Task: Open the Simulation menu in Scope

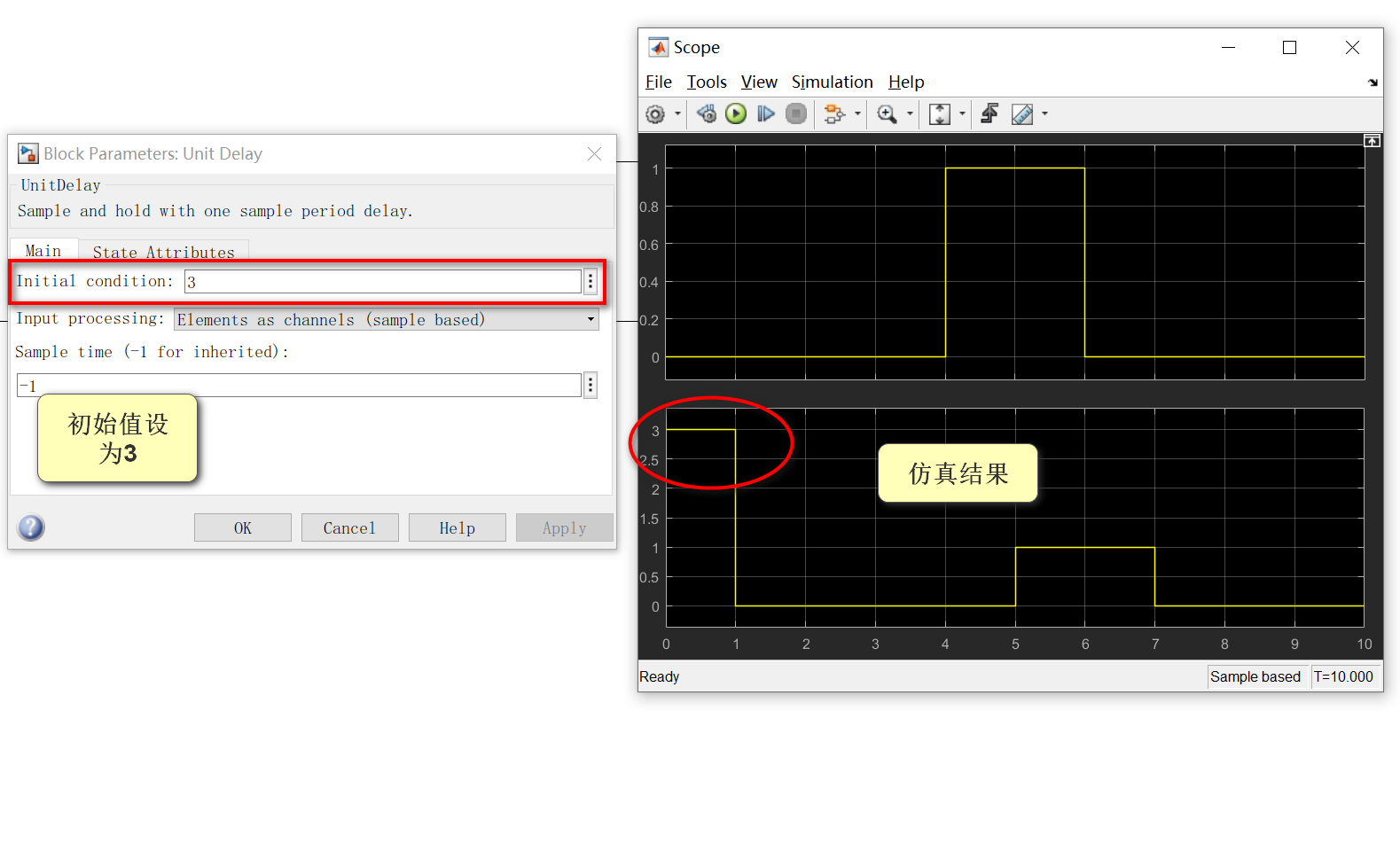Action: 833,82
